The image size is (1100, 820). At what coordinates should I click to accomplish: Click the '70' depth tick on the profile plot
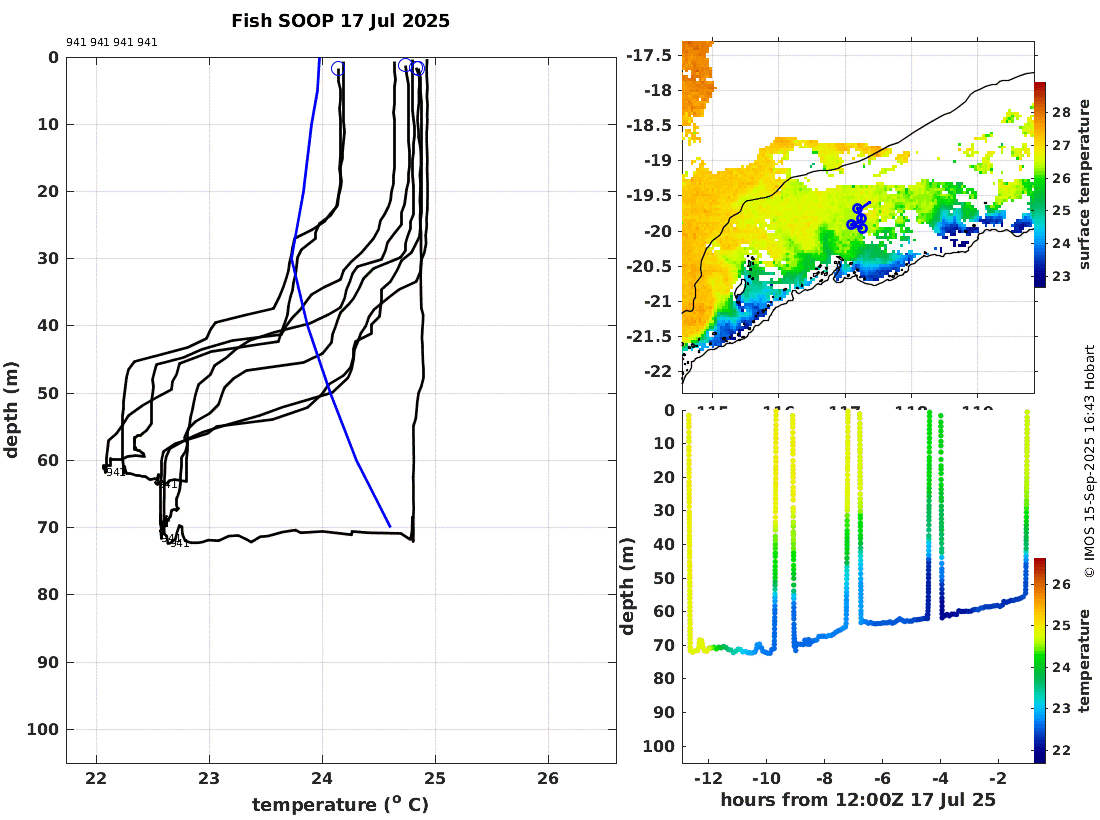coord(48,527)
